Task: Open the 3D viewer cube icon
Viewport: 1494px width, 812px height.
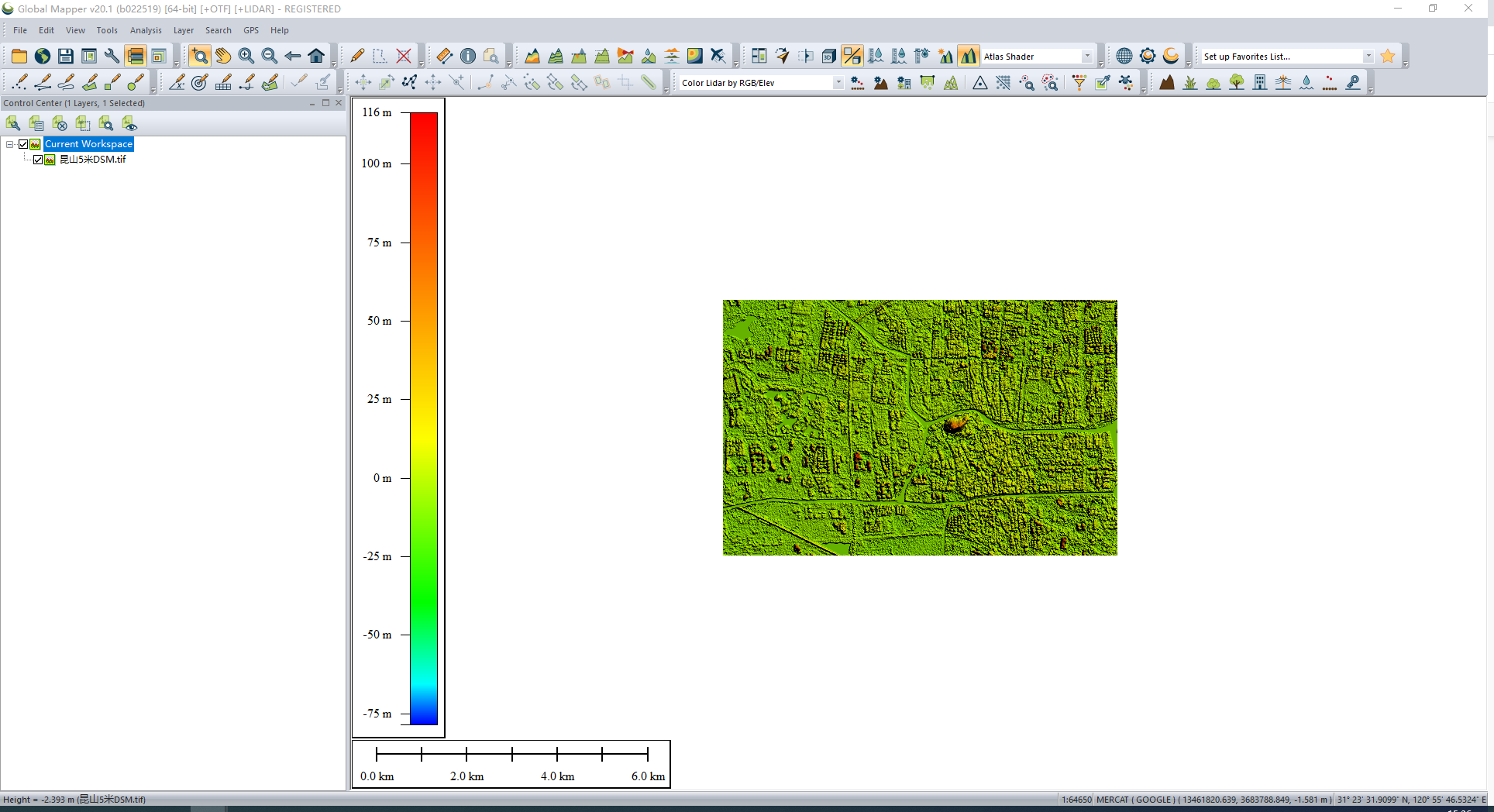Action: [x=829, y=56]
